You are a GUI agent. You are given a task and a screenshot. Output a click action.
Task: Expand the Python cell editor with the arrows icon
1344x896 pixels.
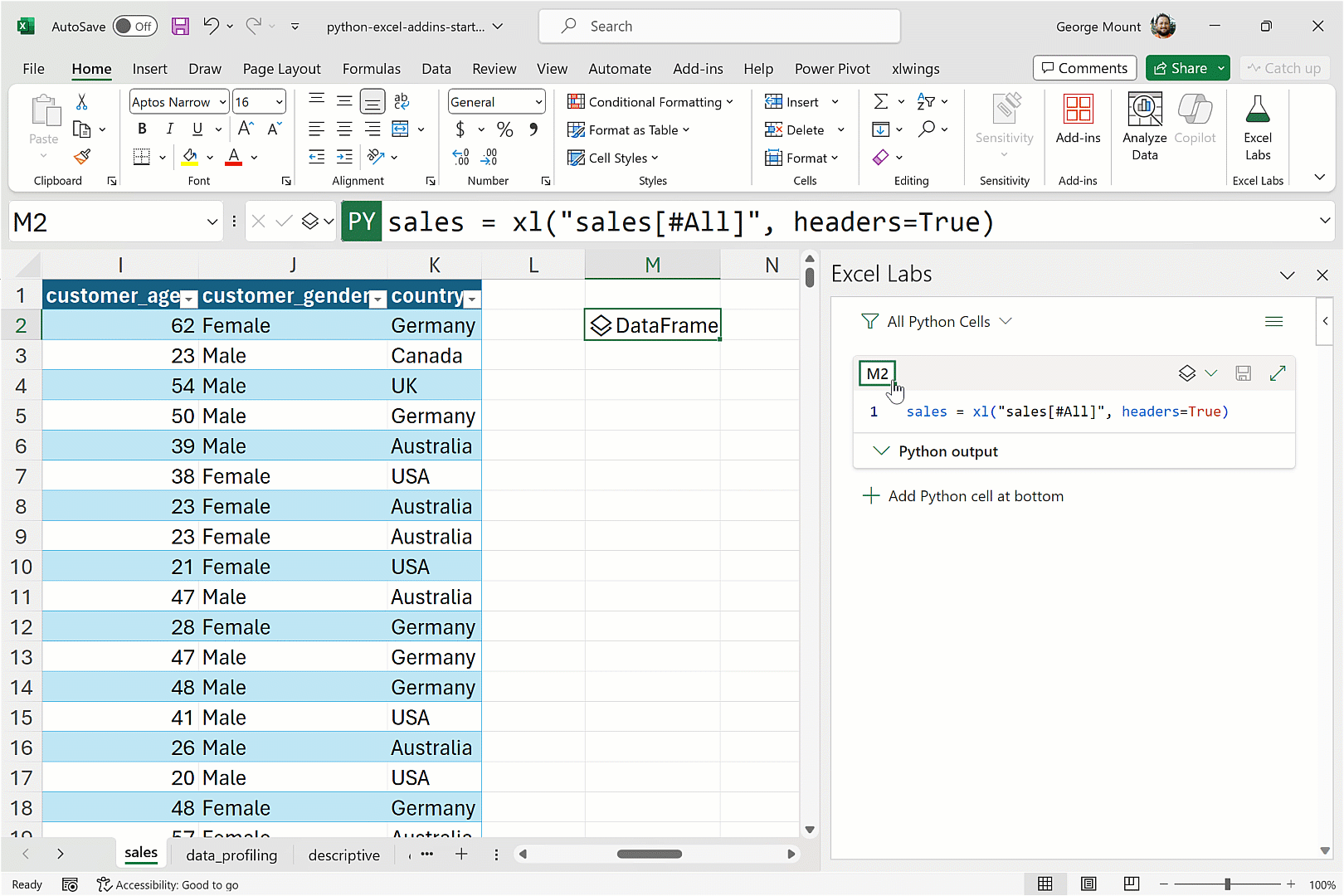coord(1278,373)
